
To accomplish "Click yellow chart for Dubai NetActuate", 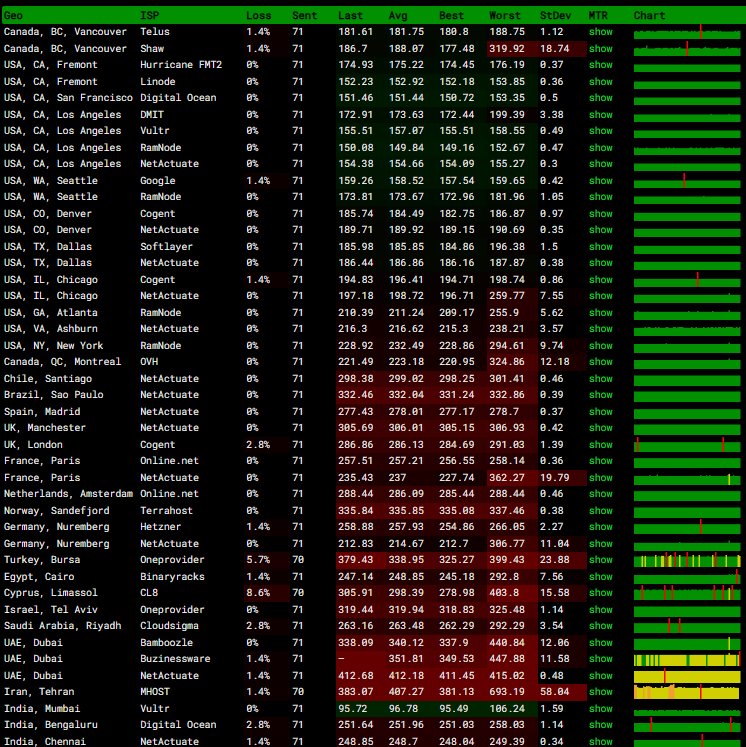I will tap(687, 676).
